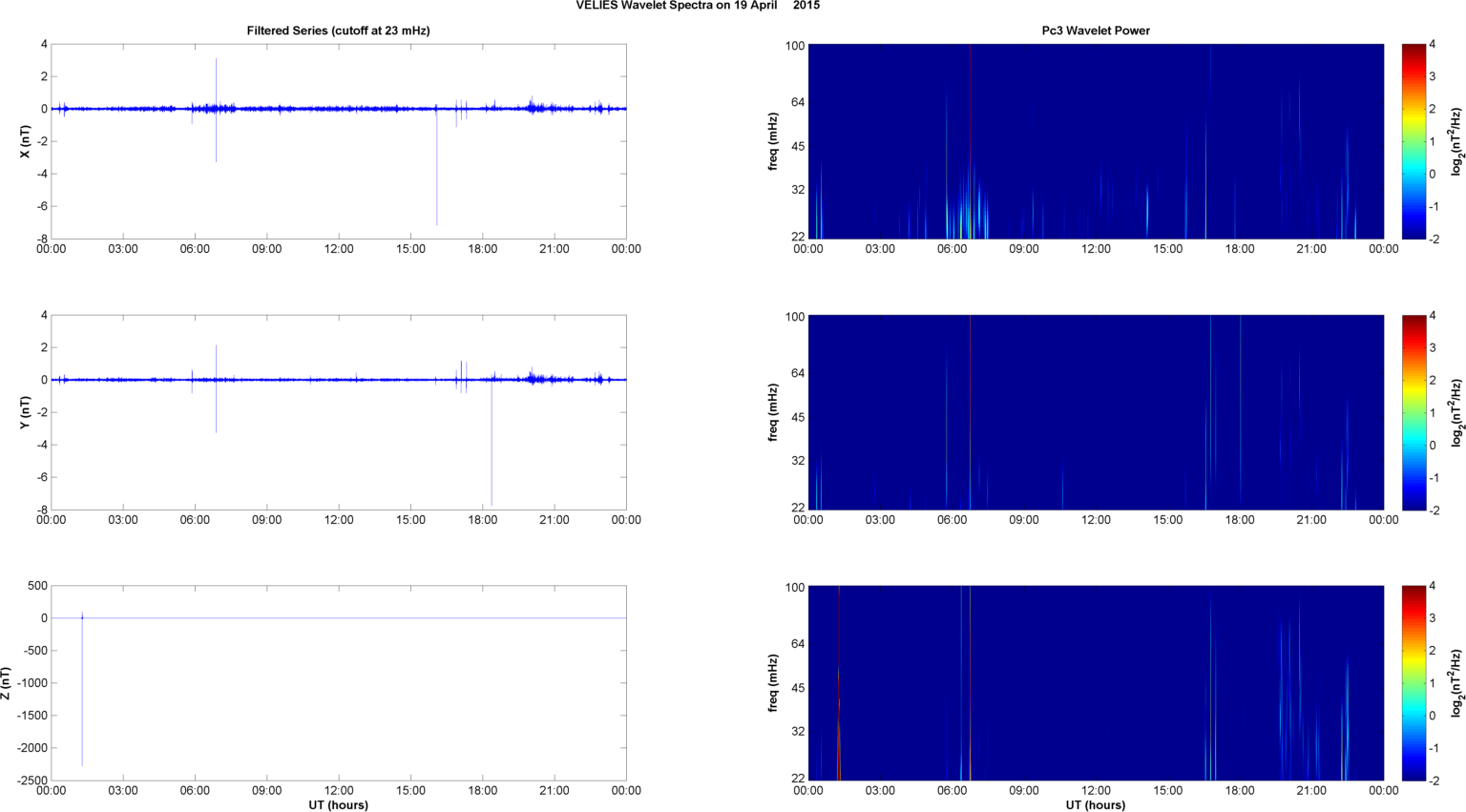Click the log2(nT²/Hz) label beside bottom colorbar
The width and height of the screenshot is (1466, 812).
(1456, 683)
